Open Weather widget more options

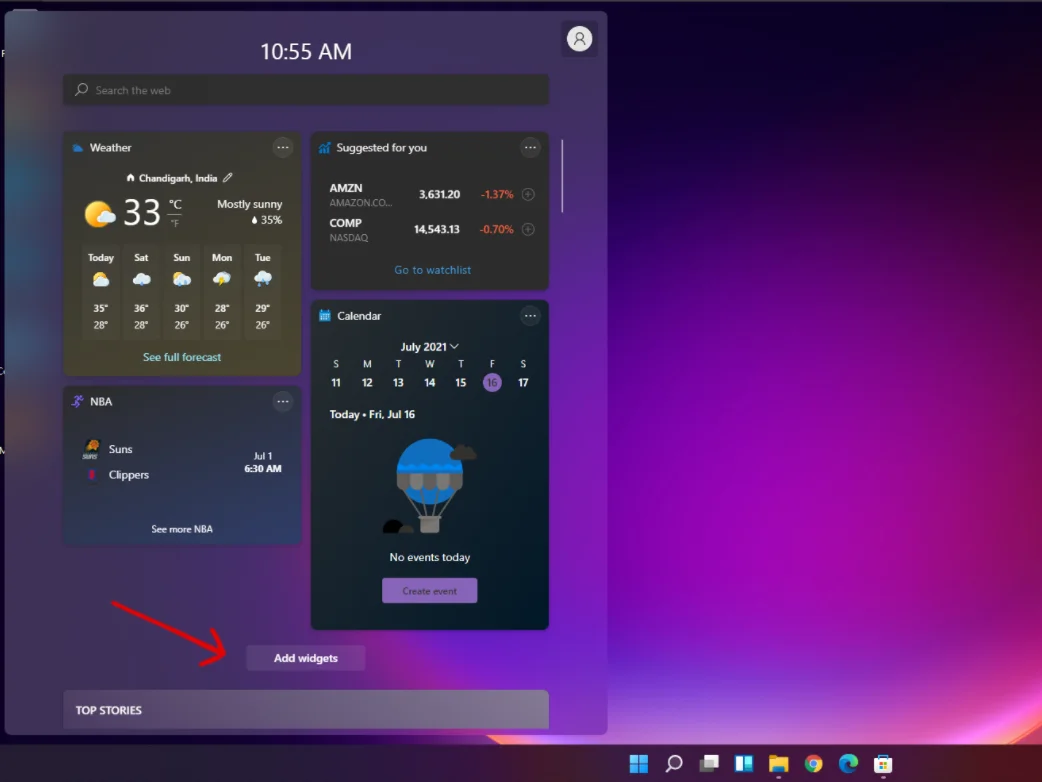[283, 148]
